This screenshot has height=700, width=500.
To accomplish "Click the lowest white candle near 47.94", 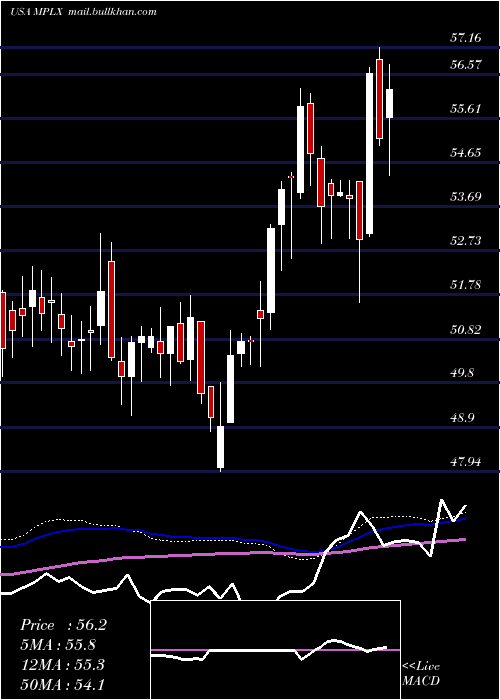I will (221, 447).
